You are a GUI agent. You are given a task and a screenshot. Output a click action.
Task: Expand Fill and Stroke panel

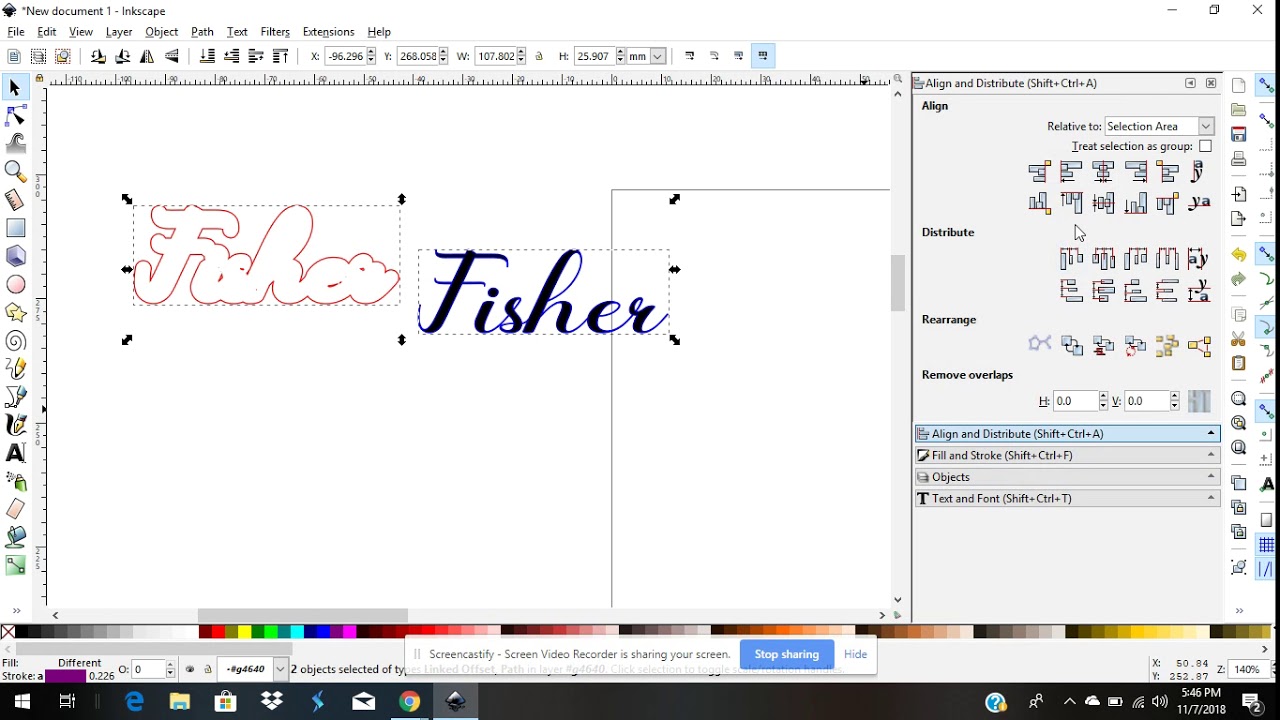[1067, 455]
